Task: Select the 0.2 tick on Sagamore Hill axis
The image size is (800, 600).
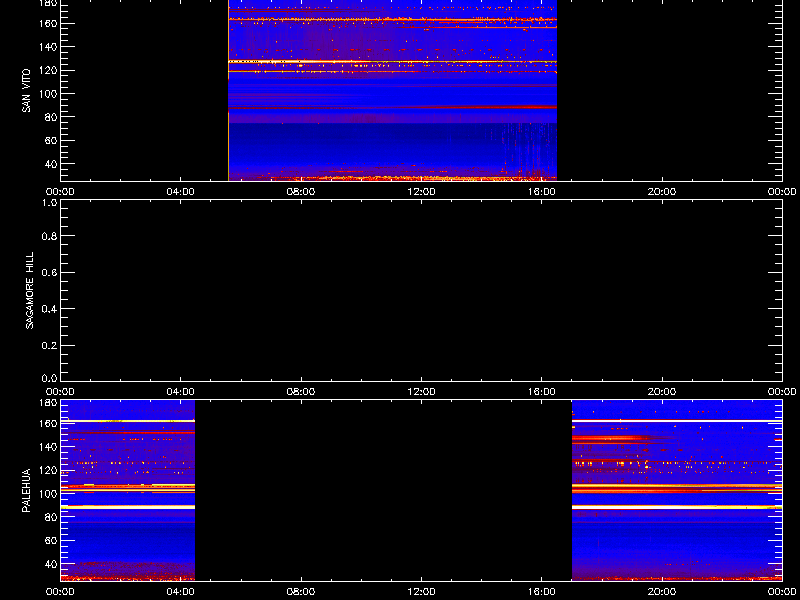Action: [49, 345]
